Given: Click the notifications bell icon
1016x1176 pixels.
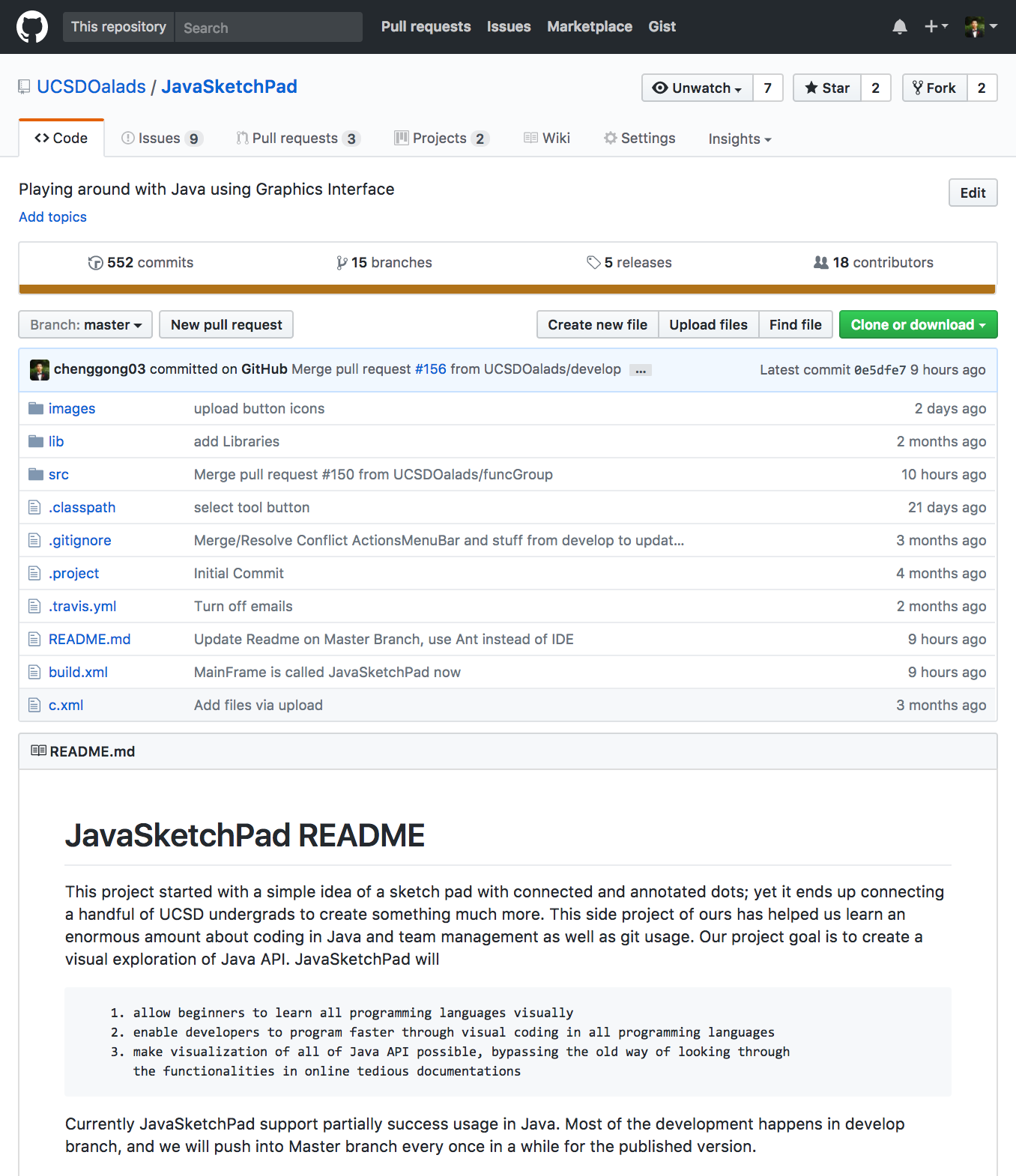Looking at the screenshot, I should pos(900,27).
